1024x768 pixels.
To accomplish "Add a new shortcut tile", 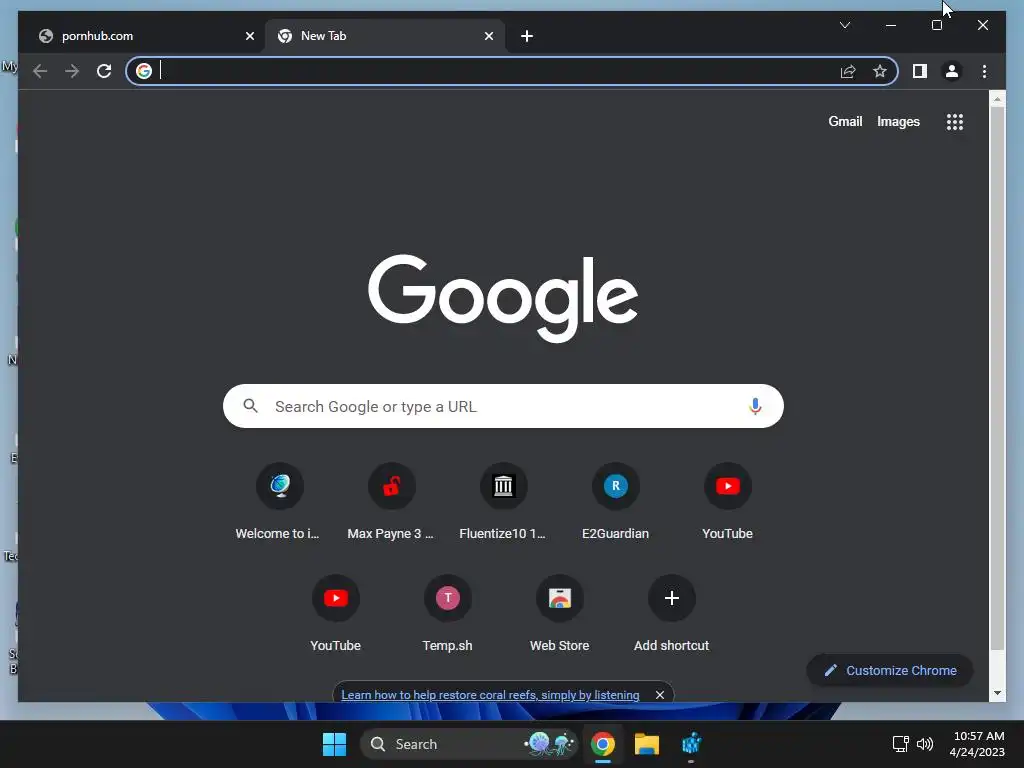I will 671,614.
